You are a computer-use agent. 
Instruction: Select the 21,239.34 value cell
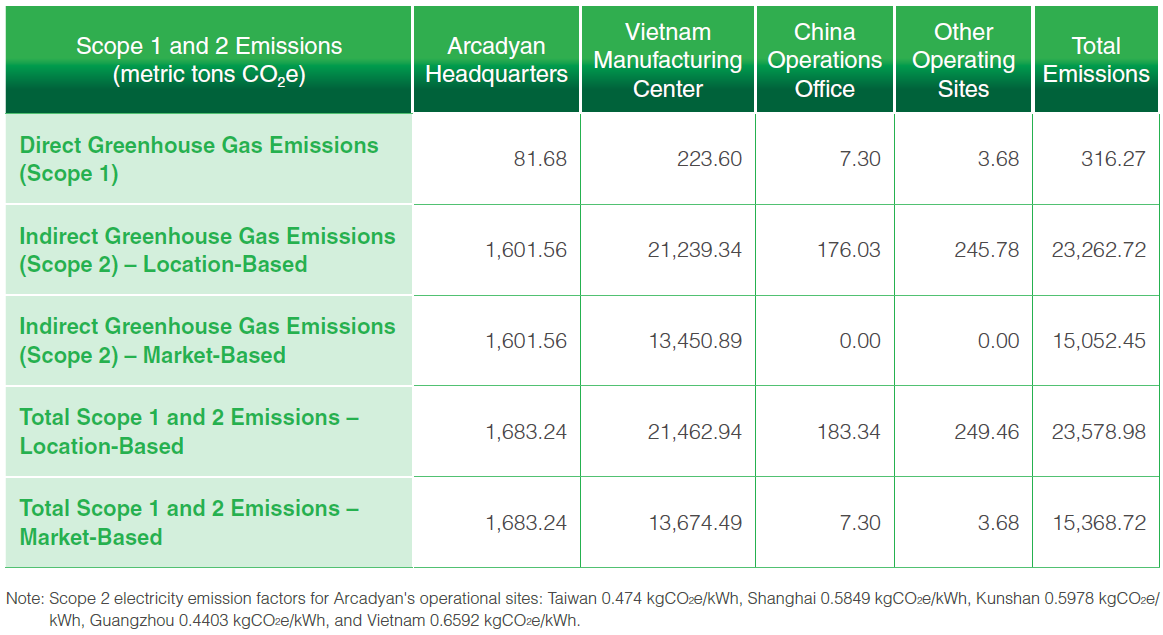click(x=695, y=250)
